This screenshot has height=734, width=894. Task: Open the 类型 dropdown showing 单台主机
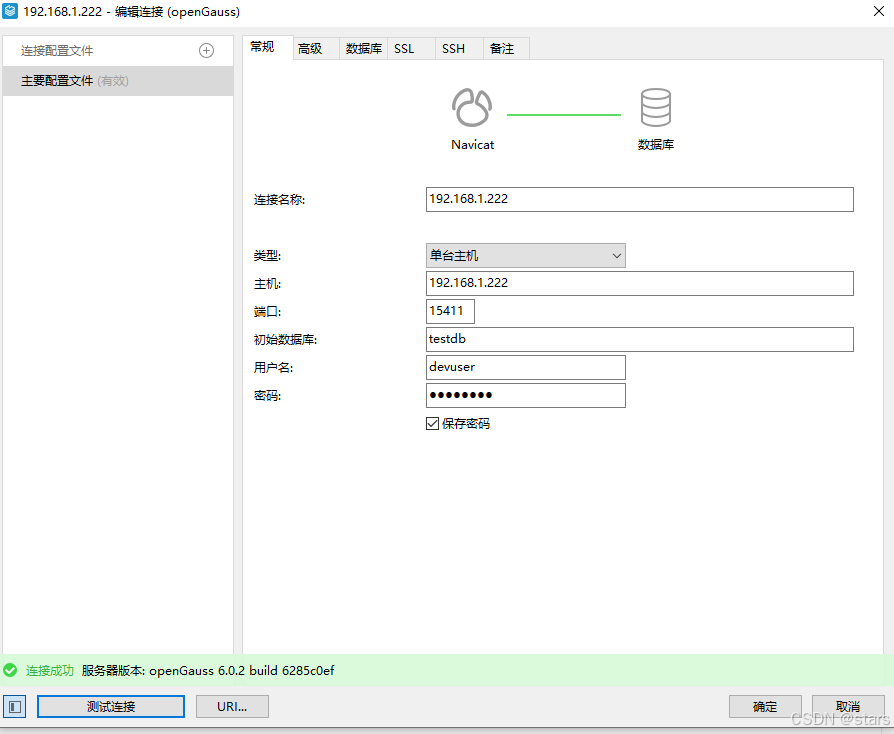tap(526, 256)
